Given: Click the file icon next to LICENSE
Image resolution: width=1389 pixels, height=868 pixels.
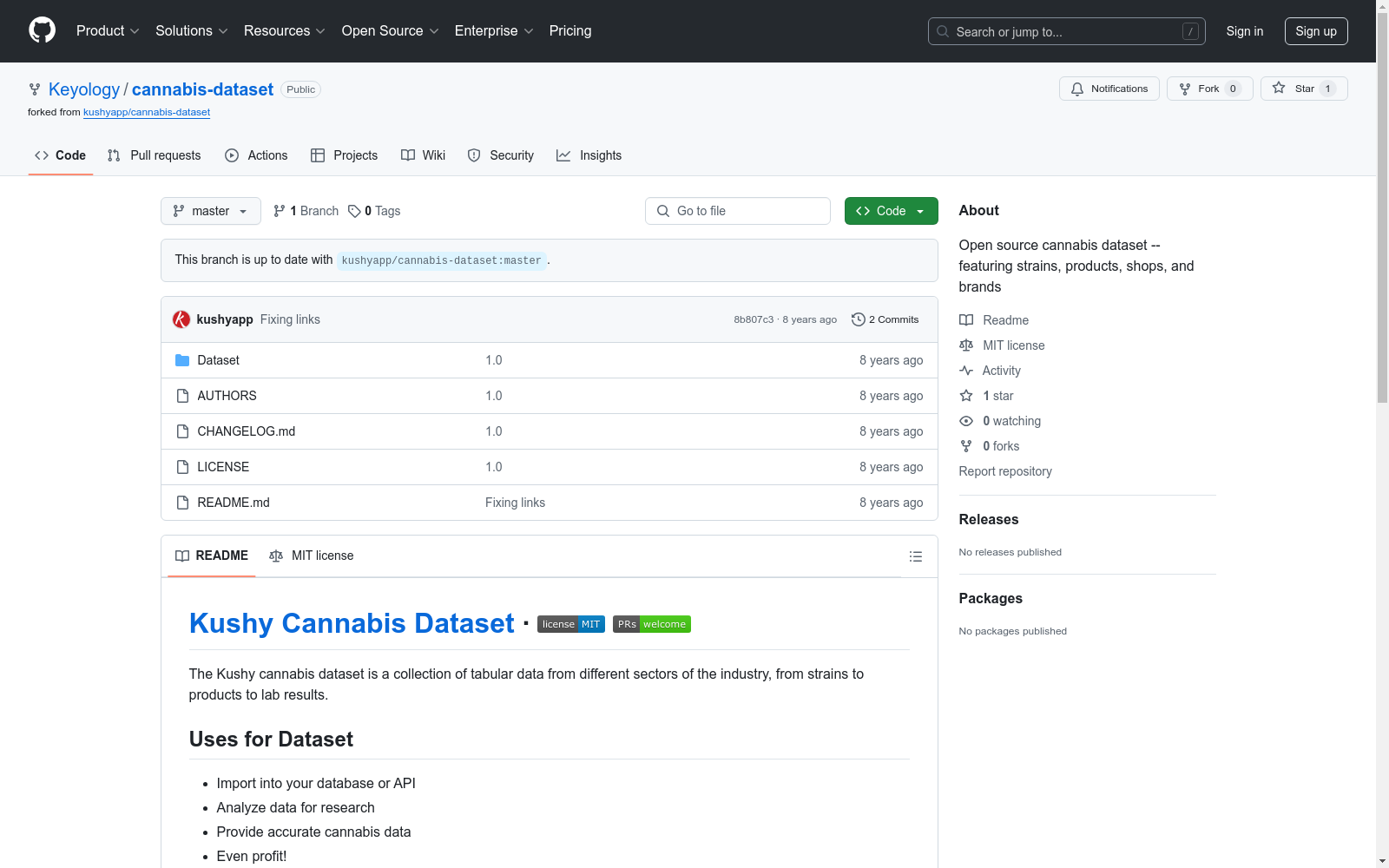Looking at the screenshot, I should 182,467.
